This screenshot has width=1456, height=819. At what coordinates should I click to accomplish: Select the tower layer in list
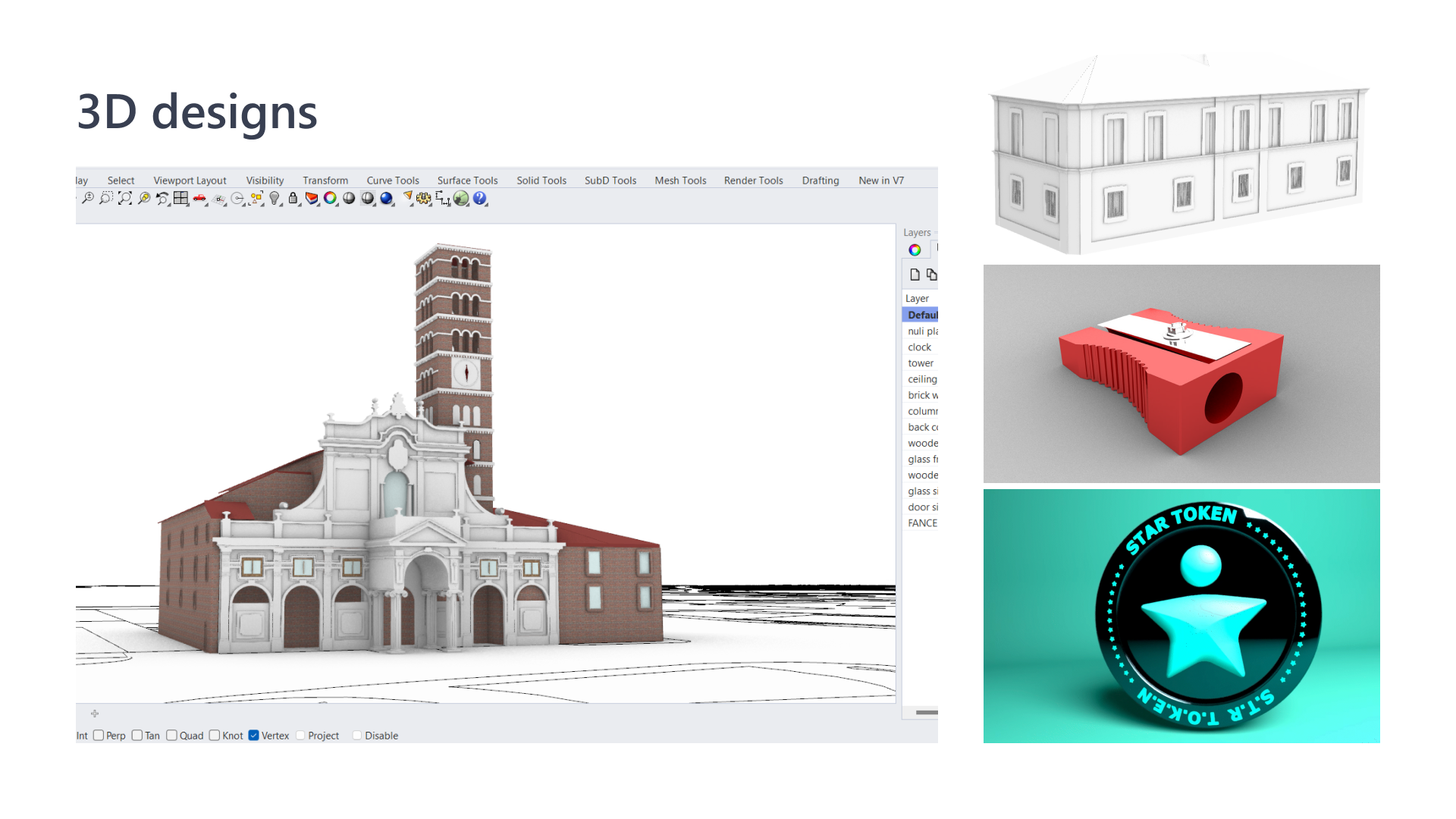pos(921,363)
